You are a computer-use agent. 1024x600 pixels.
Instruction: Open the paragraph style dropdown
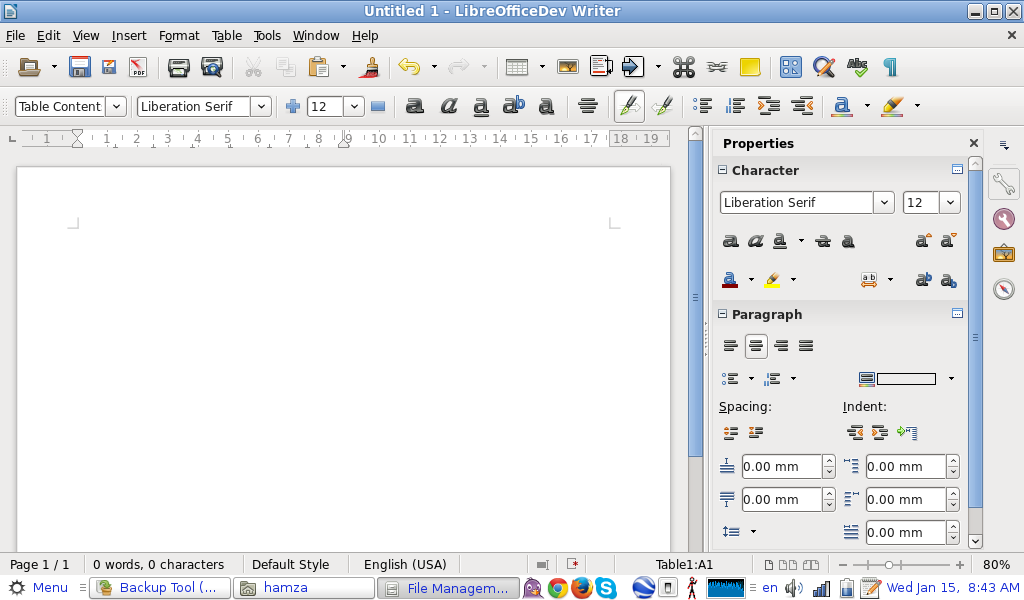point(116,106)
